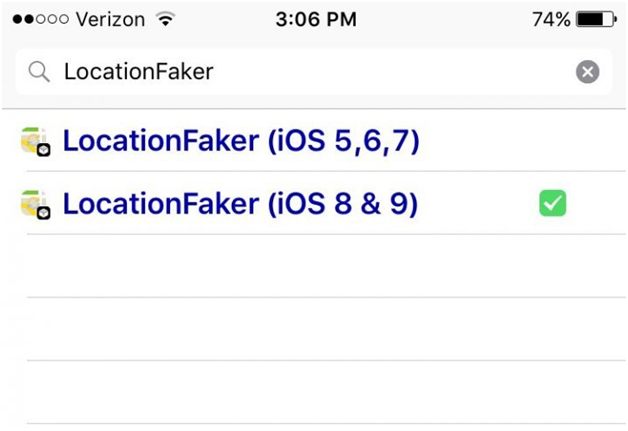
Task: Select the first empty row below results
Action: 320,266
